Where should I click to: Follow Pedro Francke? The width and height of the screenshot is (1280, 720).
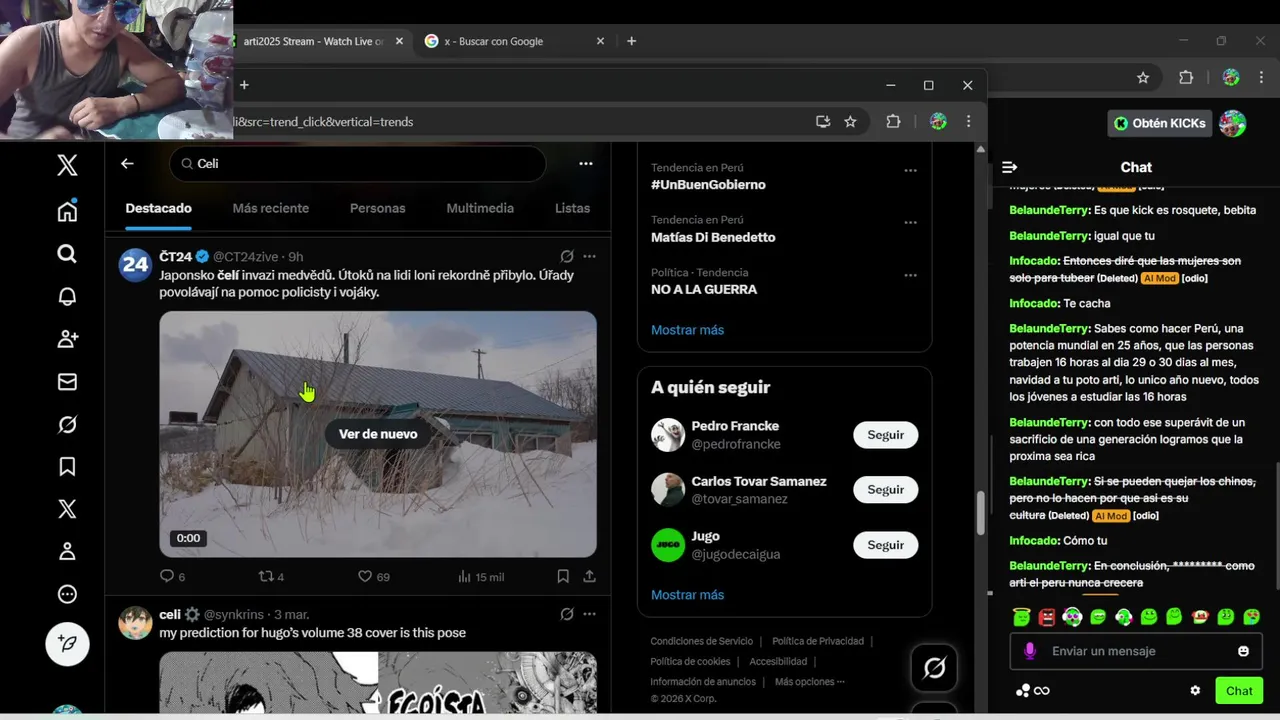click(885, 435)
